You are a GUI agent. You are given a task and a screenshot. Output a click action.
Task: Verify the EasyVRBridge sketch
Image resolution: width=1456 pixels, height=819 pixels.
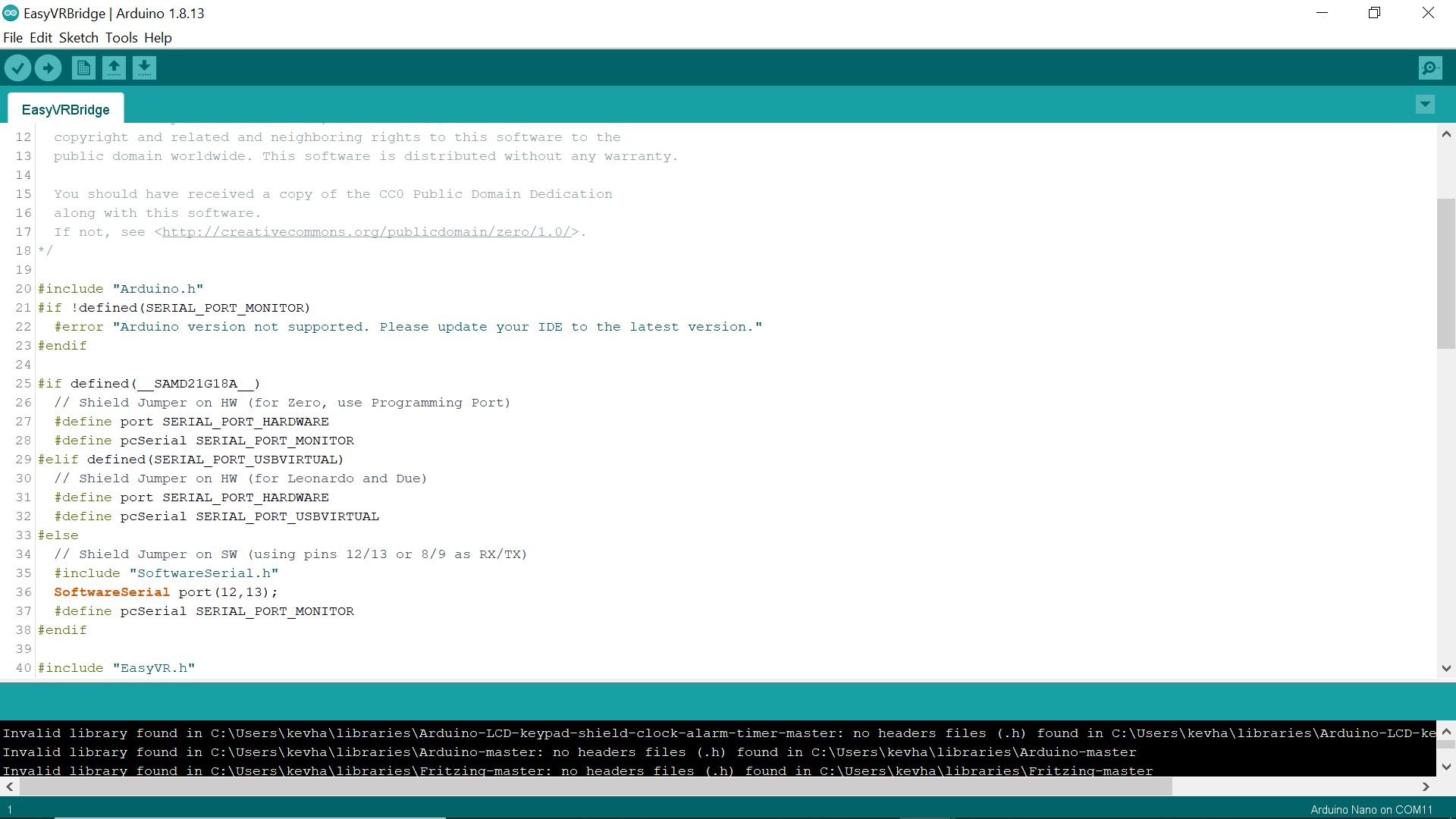pos(17,67)
